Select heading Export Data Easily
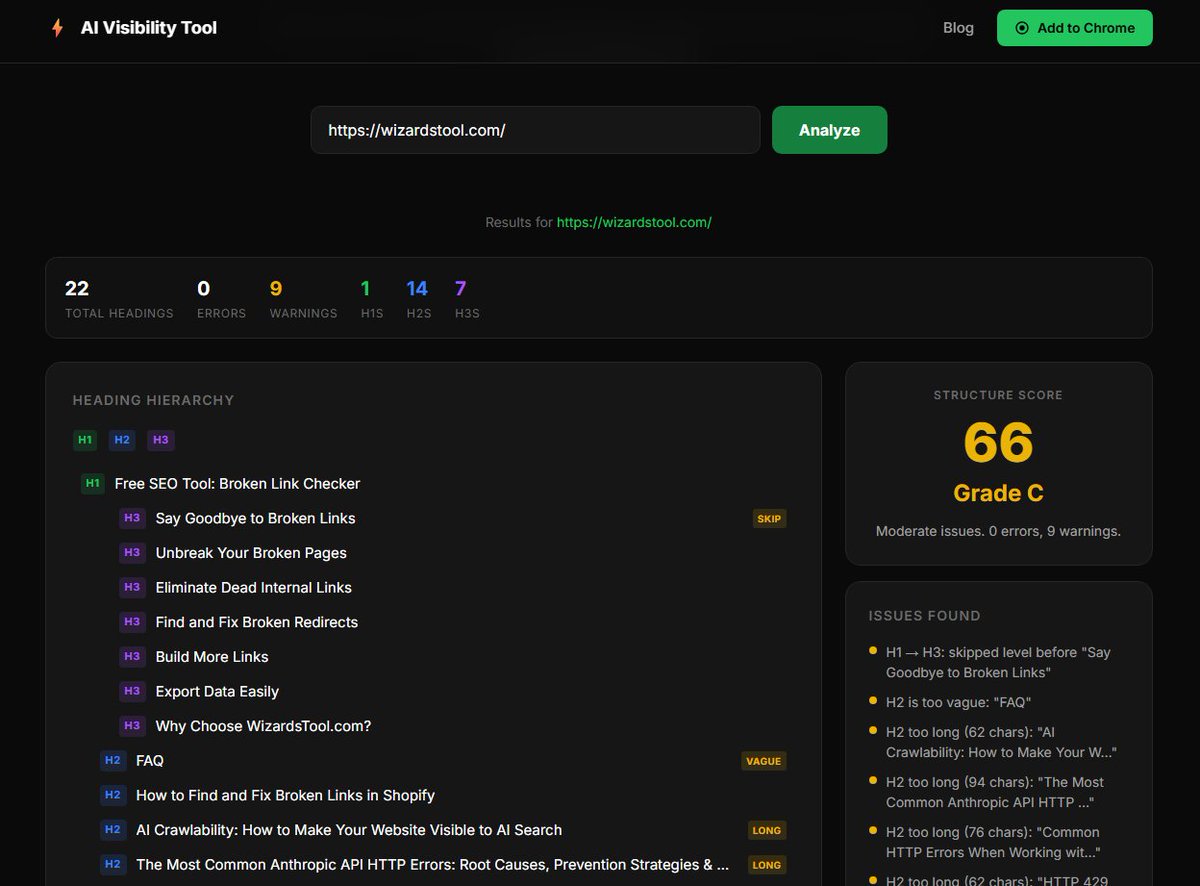The image size is (1200, 886). 217,691
